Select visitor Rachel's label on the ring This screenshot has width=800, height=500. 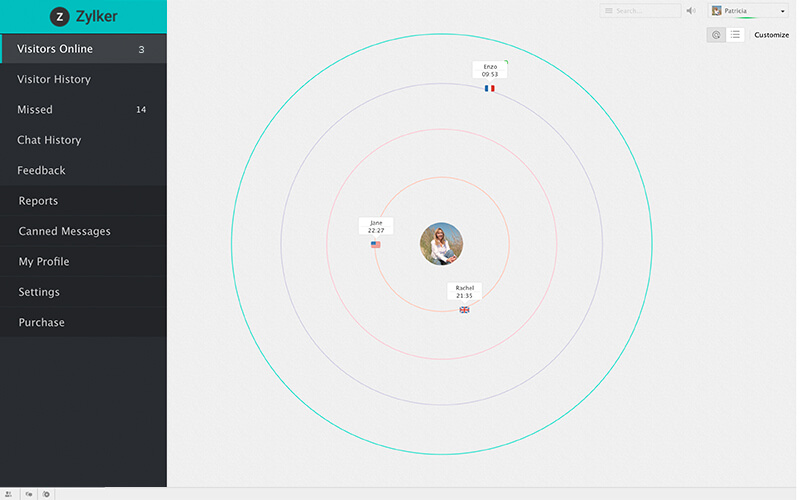464,292
